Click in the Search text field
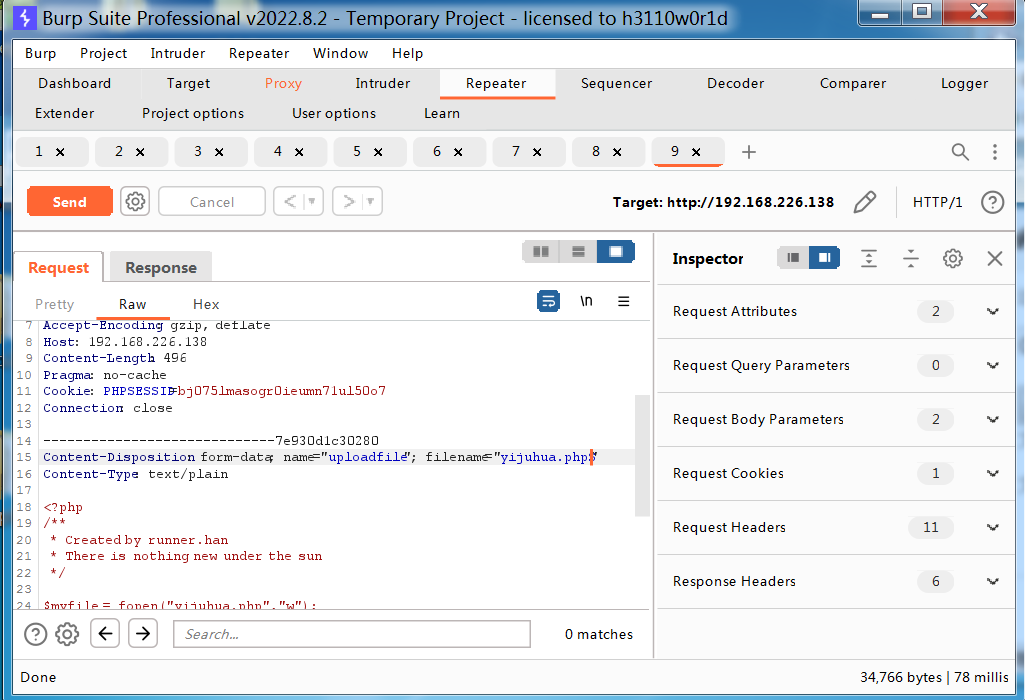 352,633
